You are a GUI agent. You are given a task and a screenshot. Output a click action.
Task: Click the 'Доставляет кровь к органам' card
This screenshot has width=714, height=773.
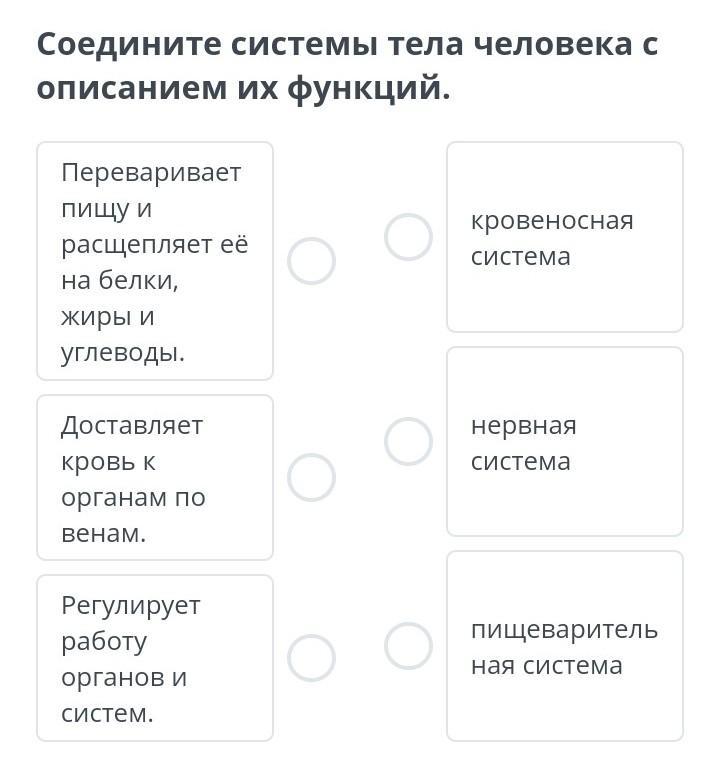point(154,478)
